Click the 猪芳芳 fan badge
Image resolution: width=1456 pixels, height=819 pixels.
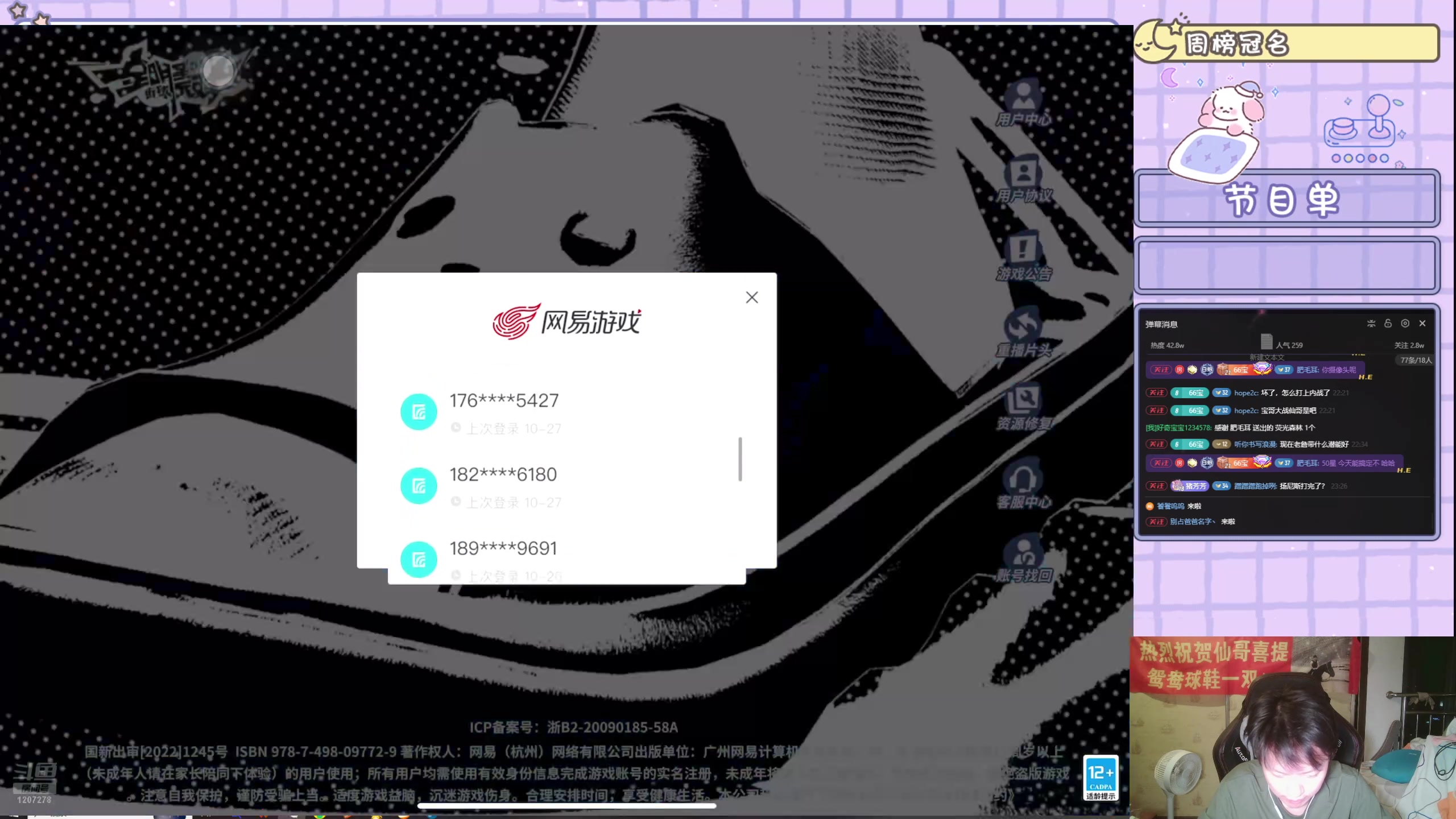pyautogui.click(x=1189, y=486)
